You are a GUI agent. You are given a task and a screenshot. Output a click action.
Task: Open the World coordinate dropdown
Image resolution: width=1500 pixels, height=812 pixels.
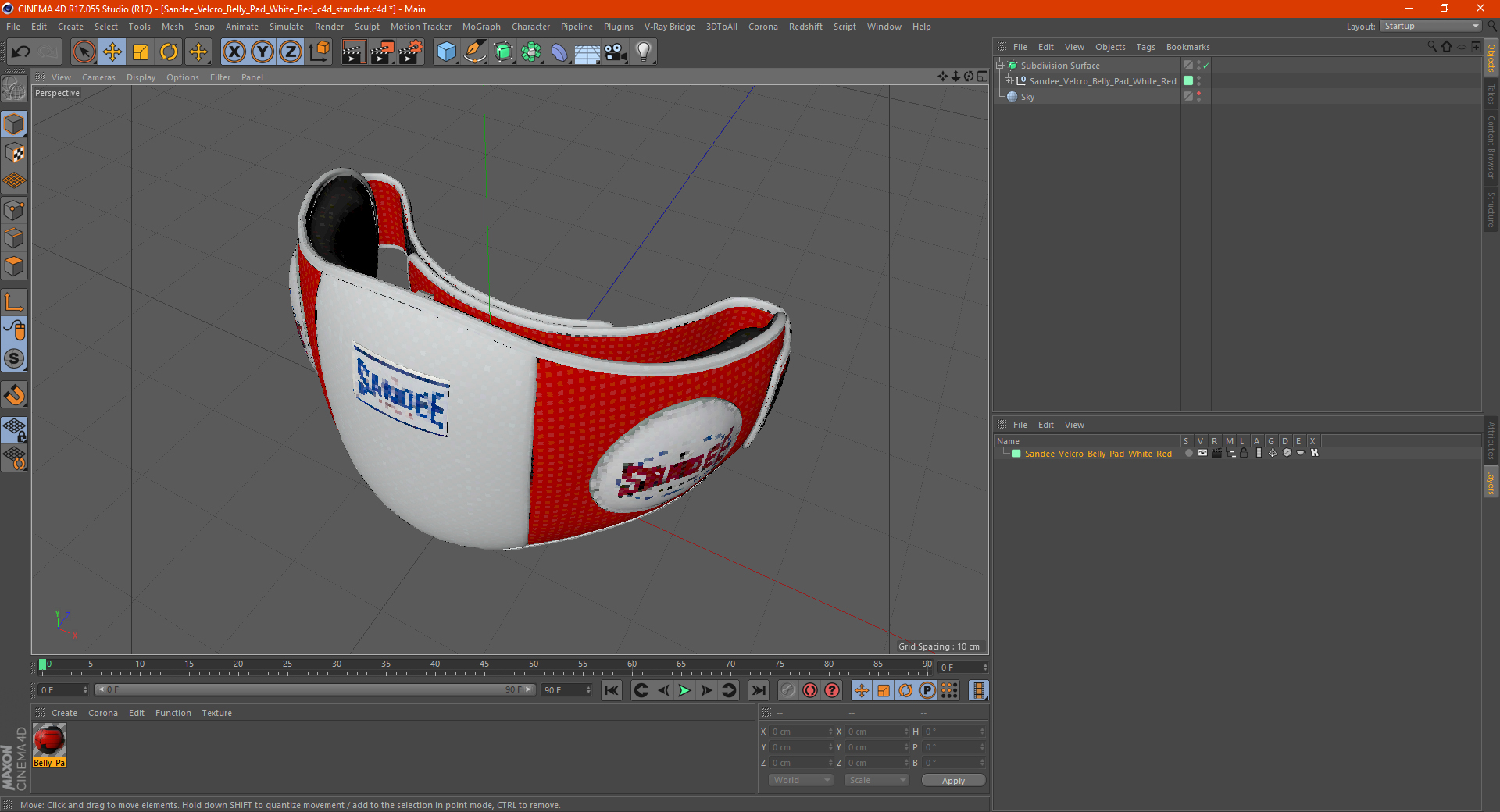coord(801,780)
